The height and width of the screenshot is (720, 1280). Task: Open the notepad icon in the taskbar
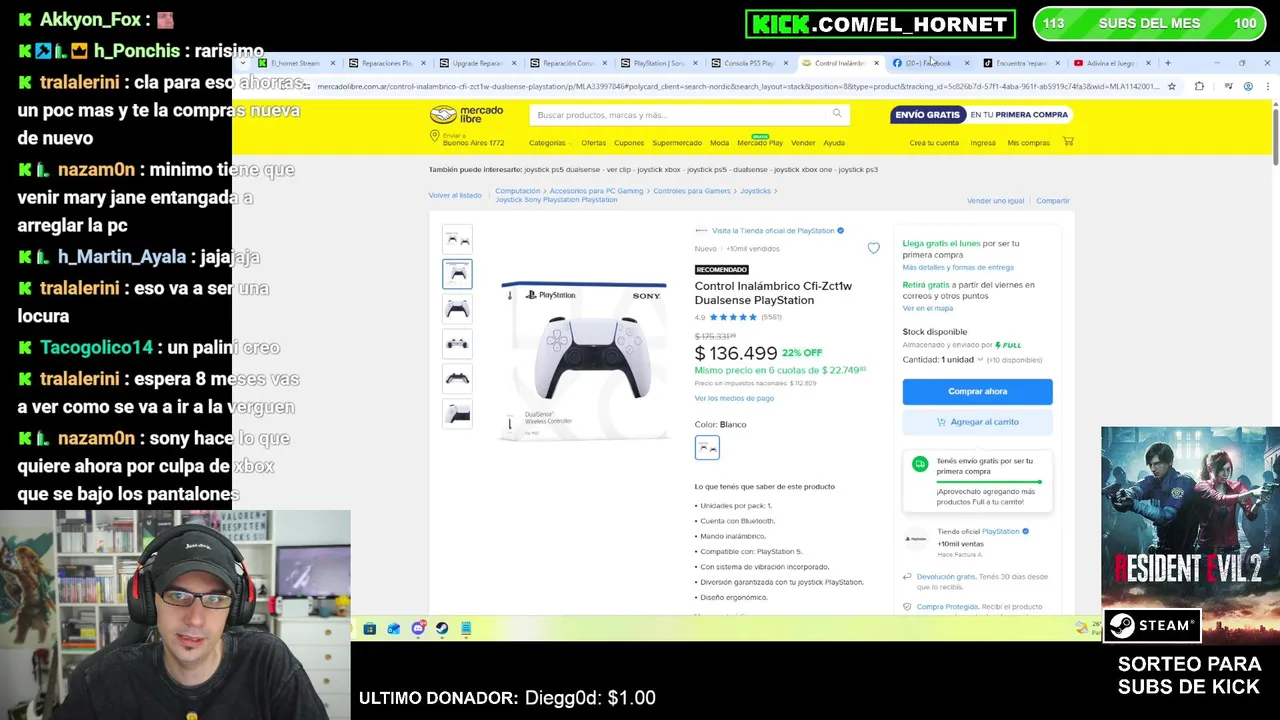tap(466, 628)
